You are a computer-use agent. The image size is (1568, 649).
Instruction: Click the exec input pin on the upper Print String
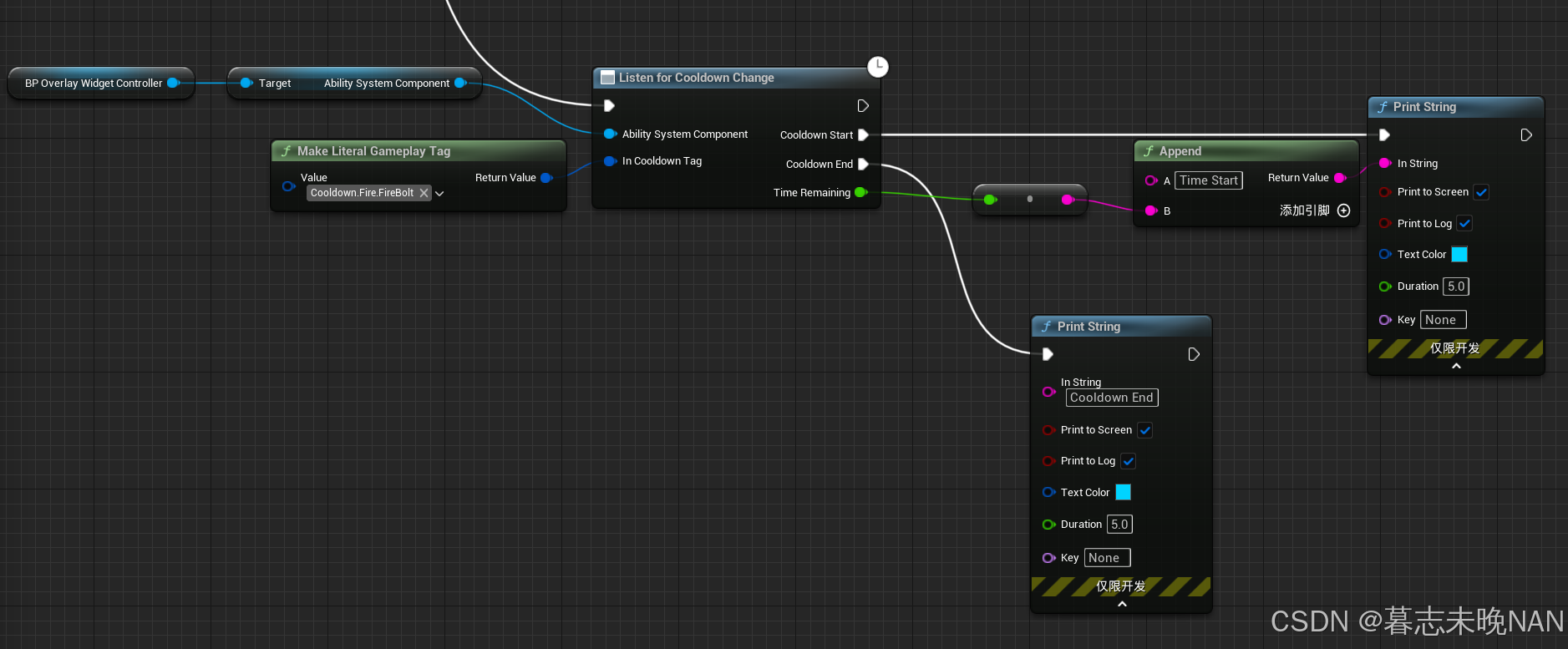point(1384,134)
